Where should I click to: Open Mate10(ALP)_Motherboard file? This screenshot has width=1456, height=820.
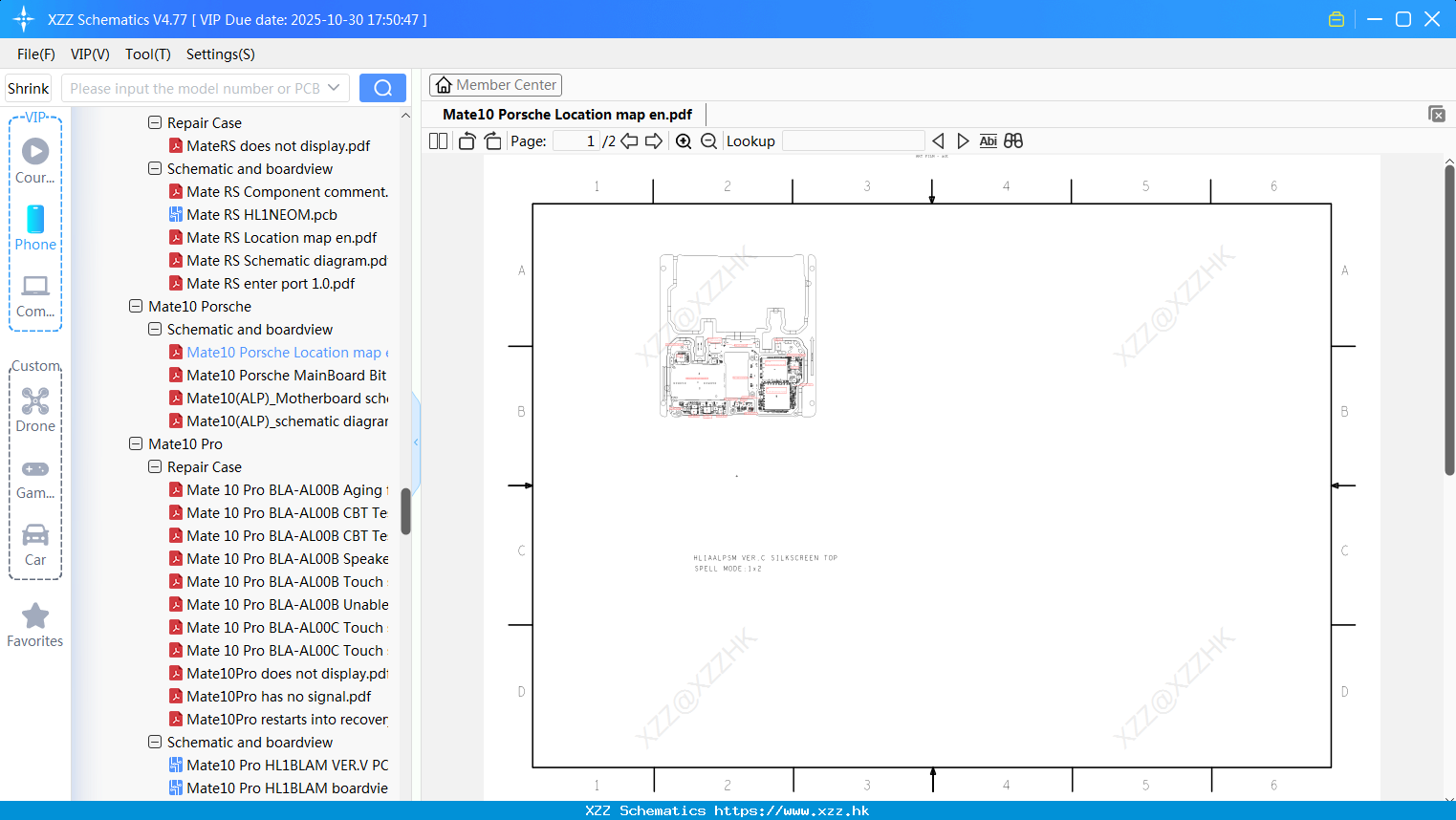coord(278,399)
